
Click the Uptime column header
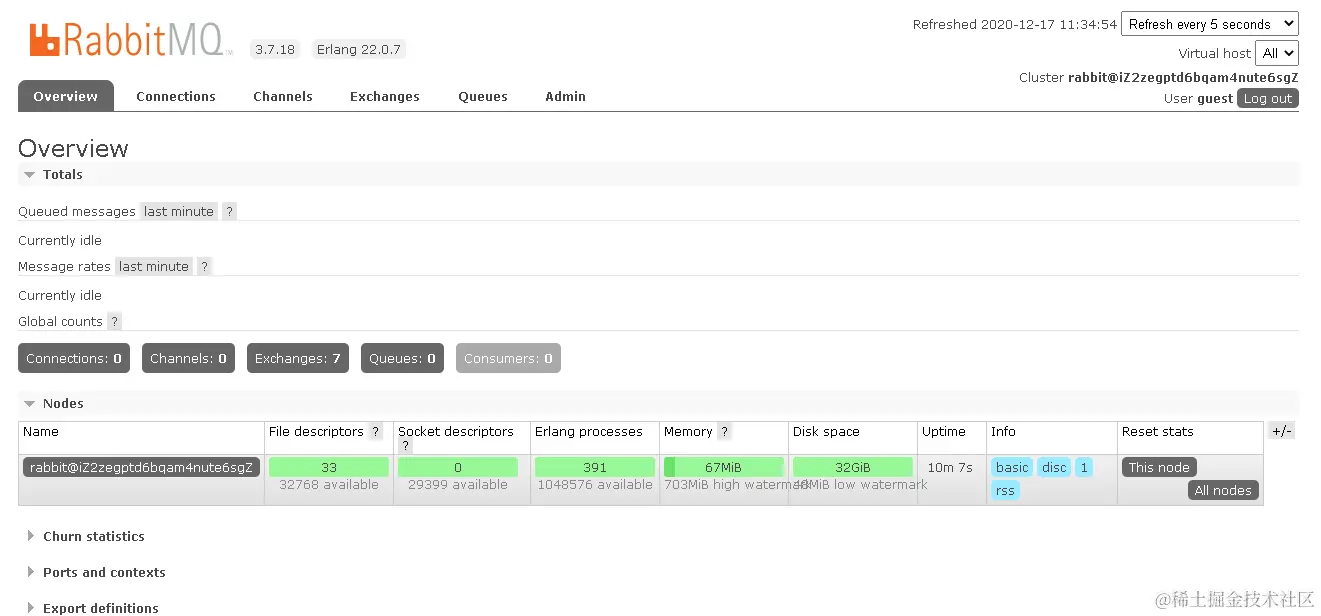pyautogui.click(x=944, y=431)
